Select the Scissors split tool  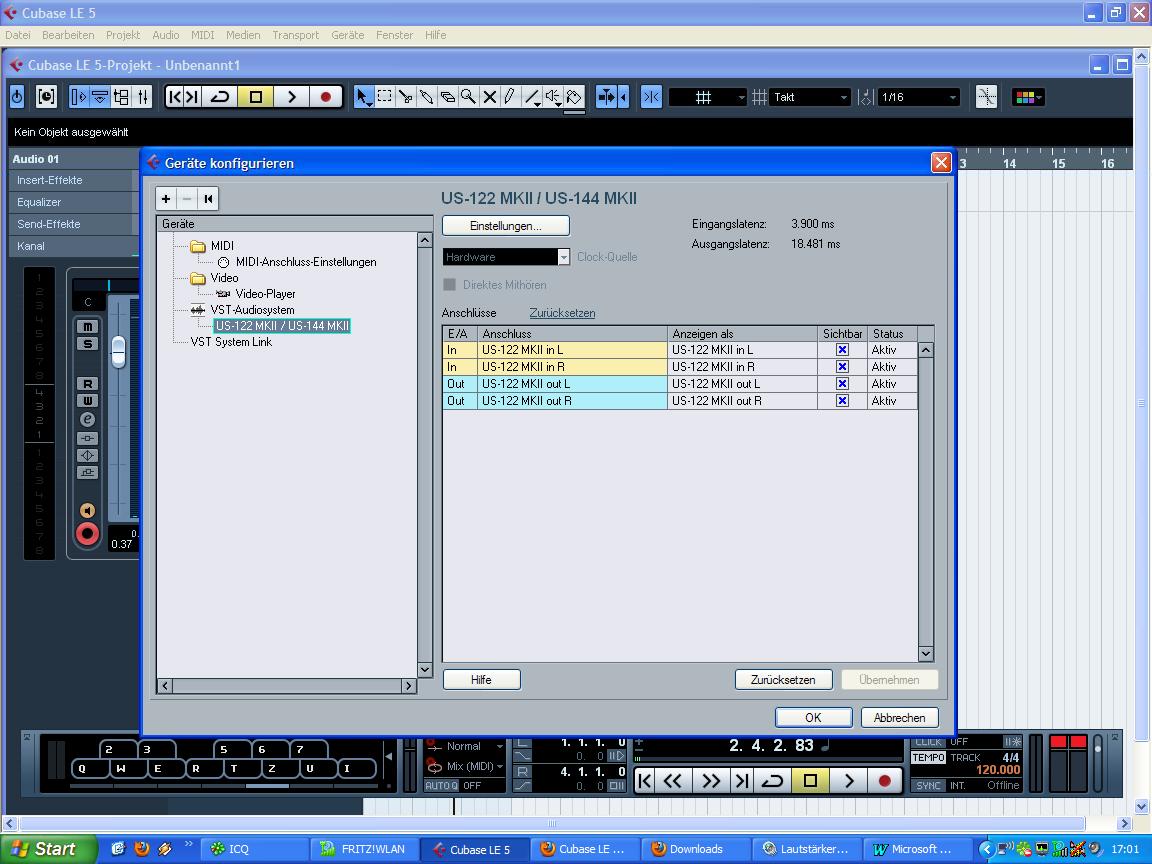point(405,97)
